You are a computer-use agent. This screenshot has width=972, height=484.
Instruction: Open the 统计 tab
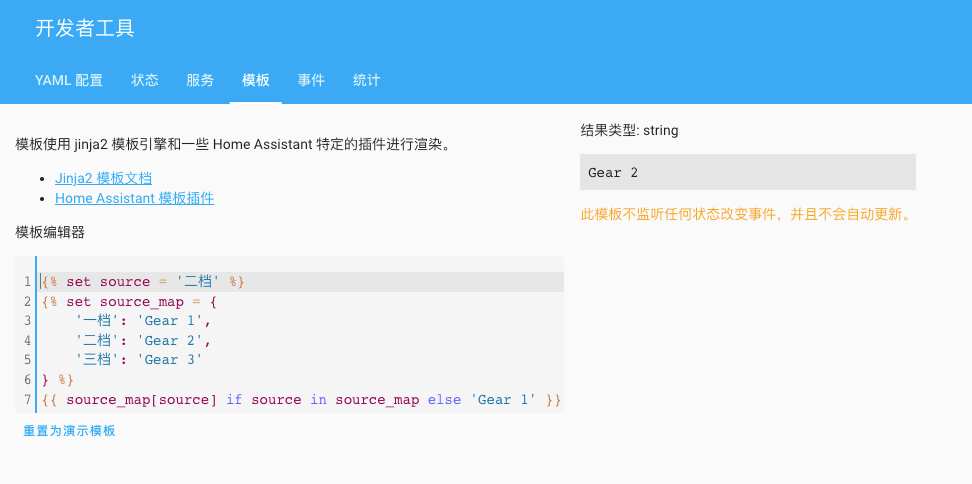tap(367, 80)
